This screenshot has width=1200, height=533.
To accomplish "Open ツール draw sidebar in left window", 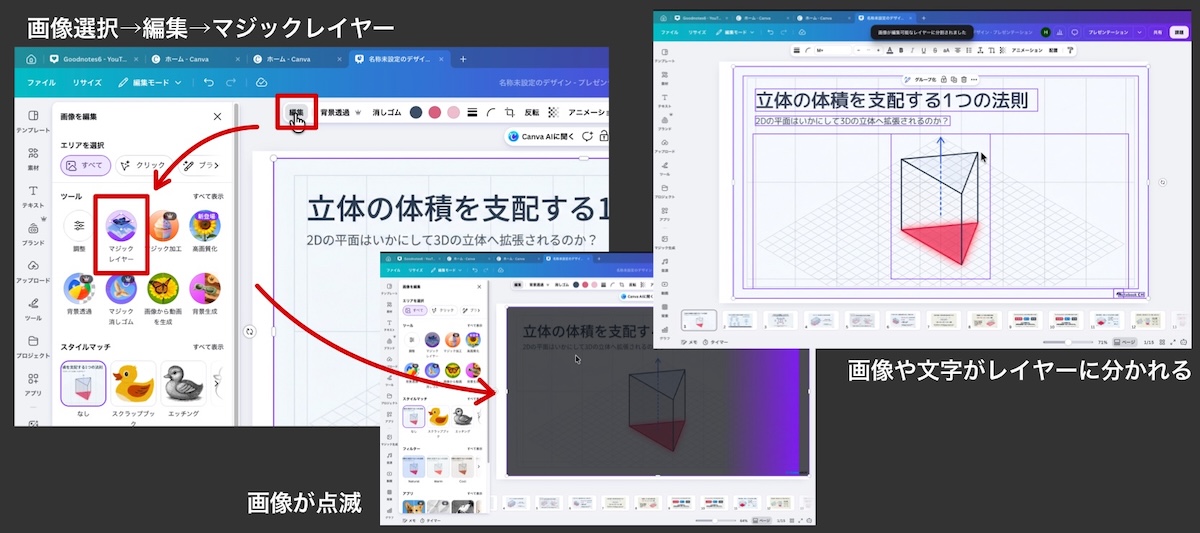I will click(33, 309).
